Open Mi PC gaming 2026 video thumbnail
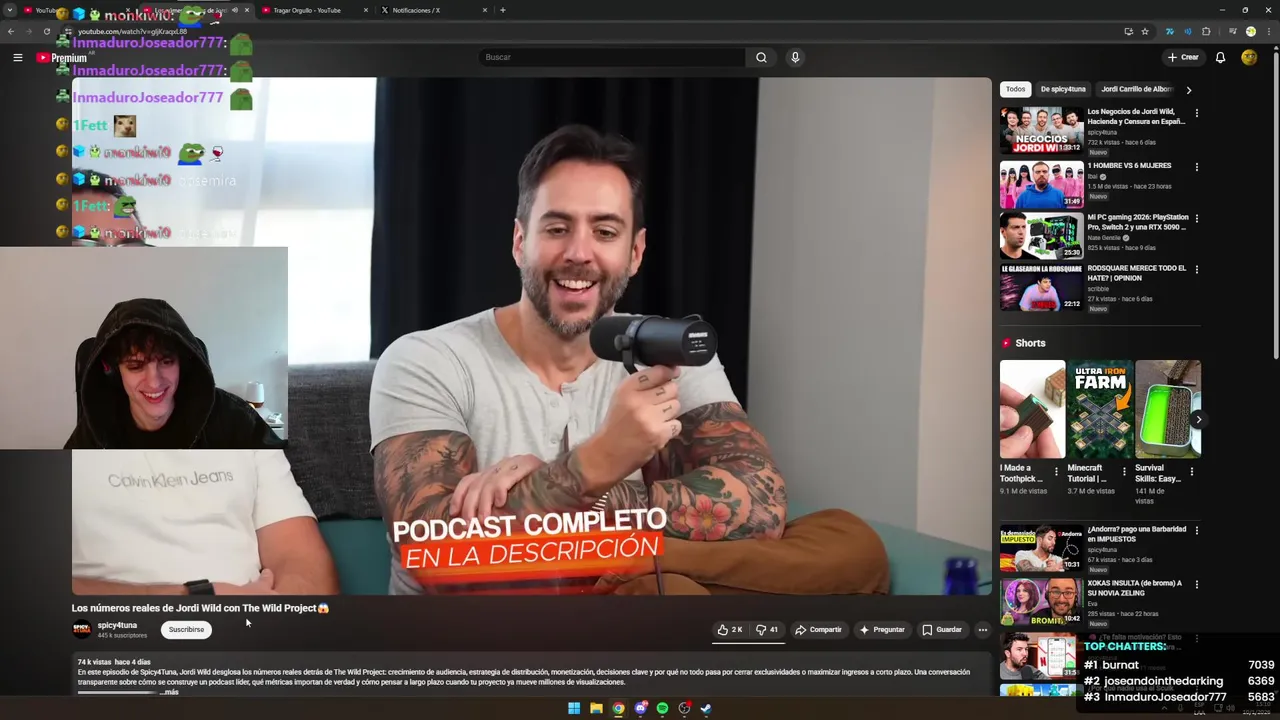 click(1042, 235)
